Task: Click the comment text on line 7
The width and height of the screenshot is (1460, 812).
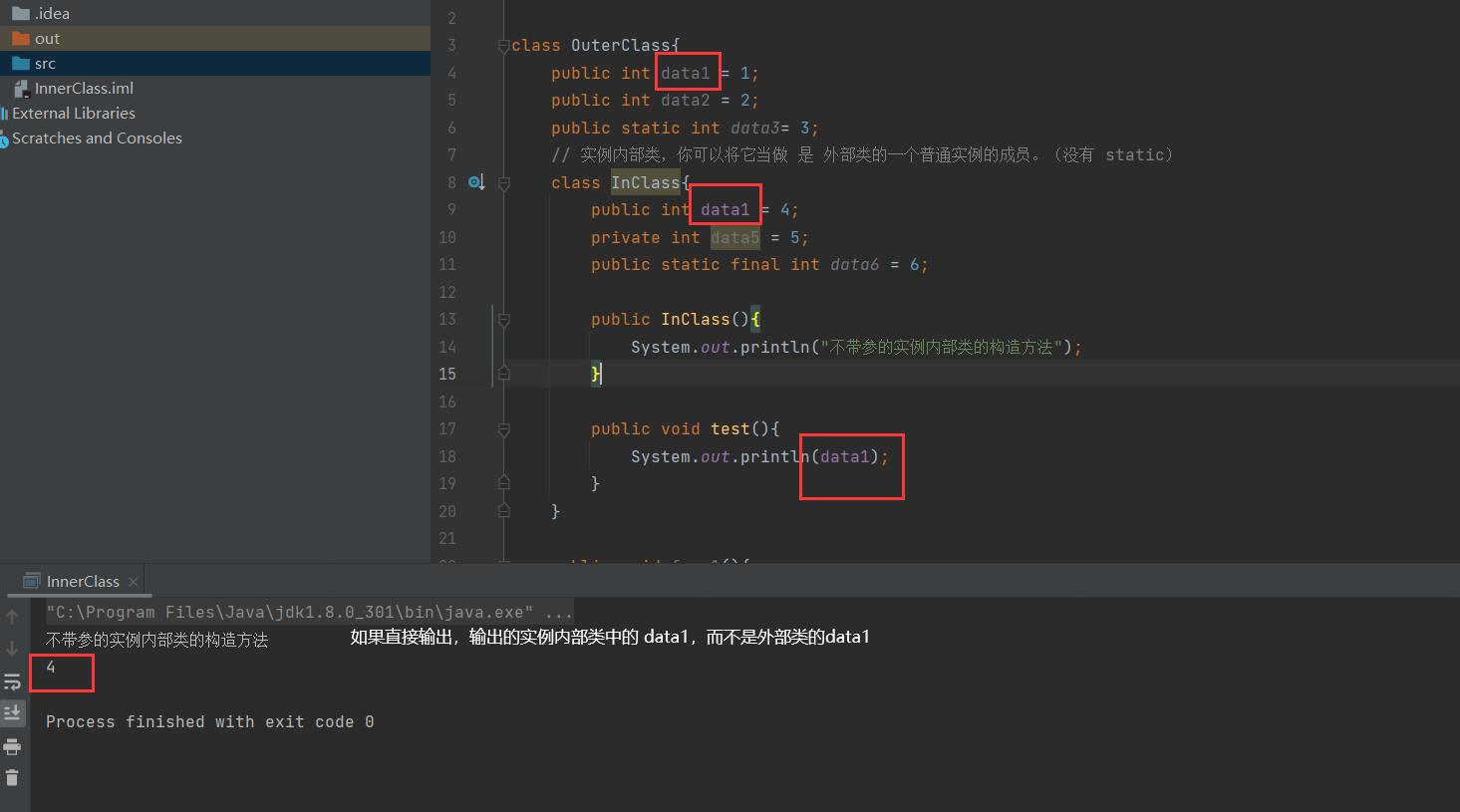Action: (863, 155)
